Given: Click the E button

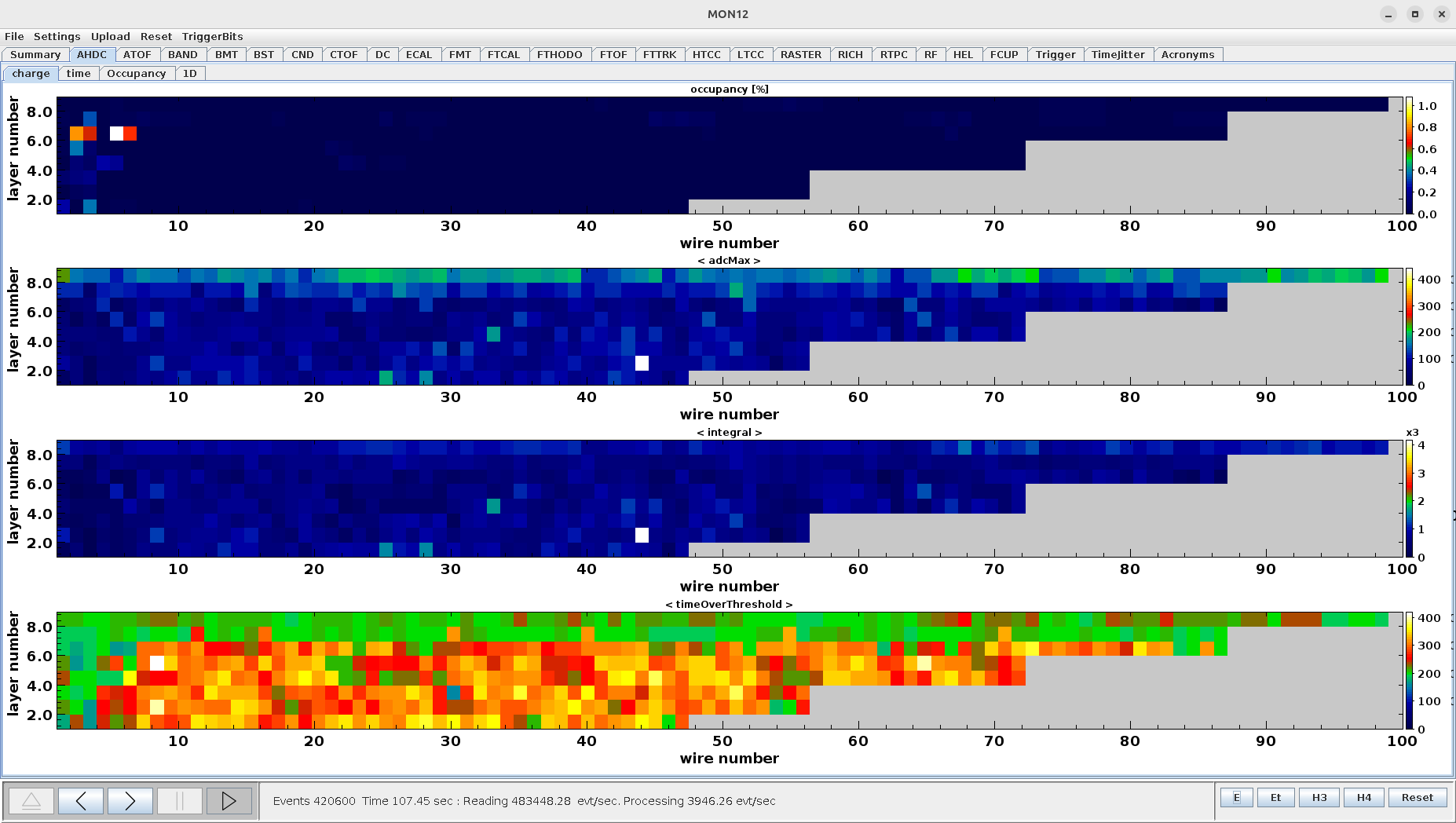Looking at the screenshot, I should [x=1237, y=797].
